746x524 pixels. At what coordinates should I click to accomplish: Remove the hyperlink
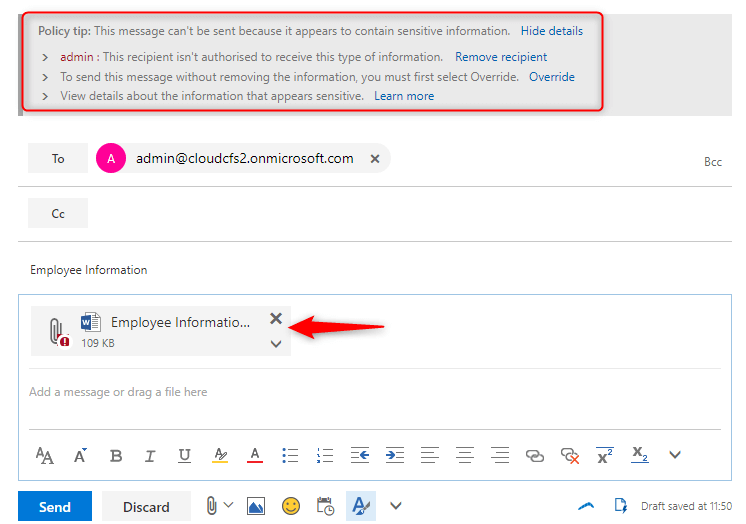click(570, 456)
